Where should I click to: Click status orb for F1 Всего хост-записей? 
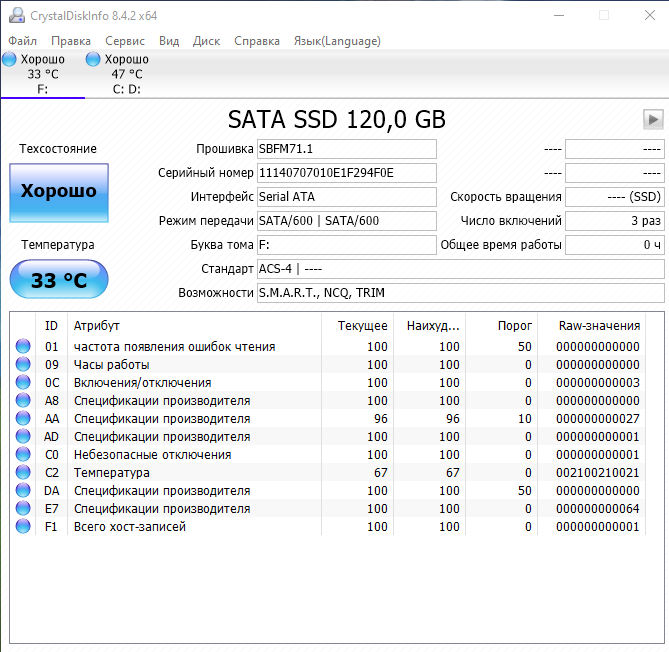pyautogui.click(x=23, y=526)
